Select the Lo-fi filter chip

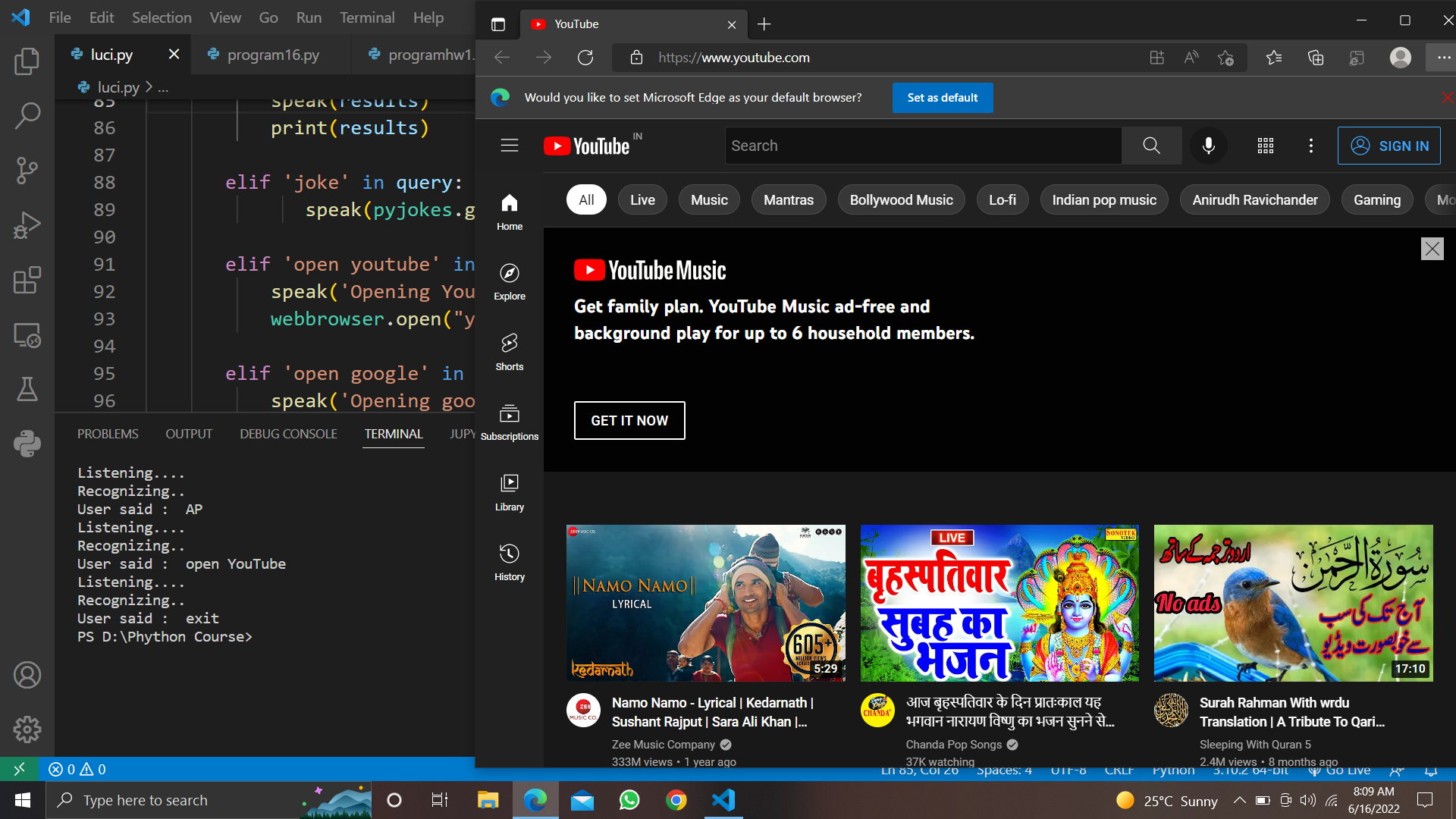(x=1003, y=200)
